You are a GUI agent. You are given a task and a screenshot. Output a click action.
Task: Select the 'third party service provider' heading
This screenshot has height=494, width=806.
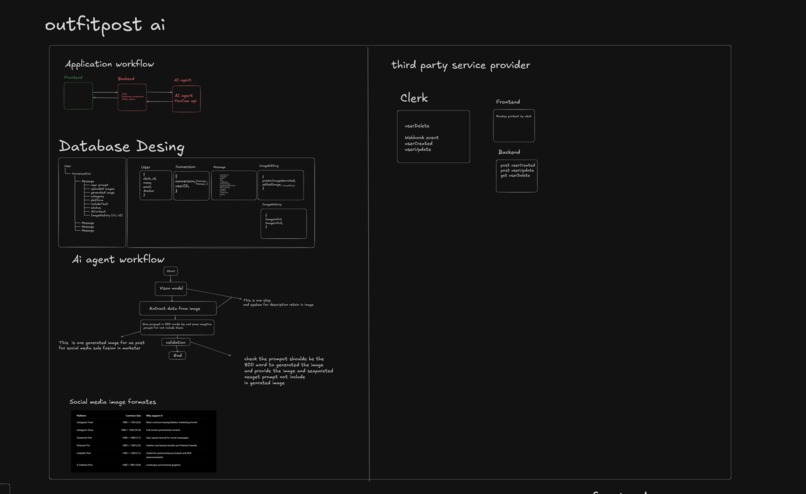click(x=461, y=65)
